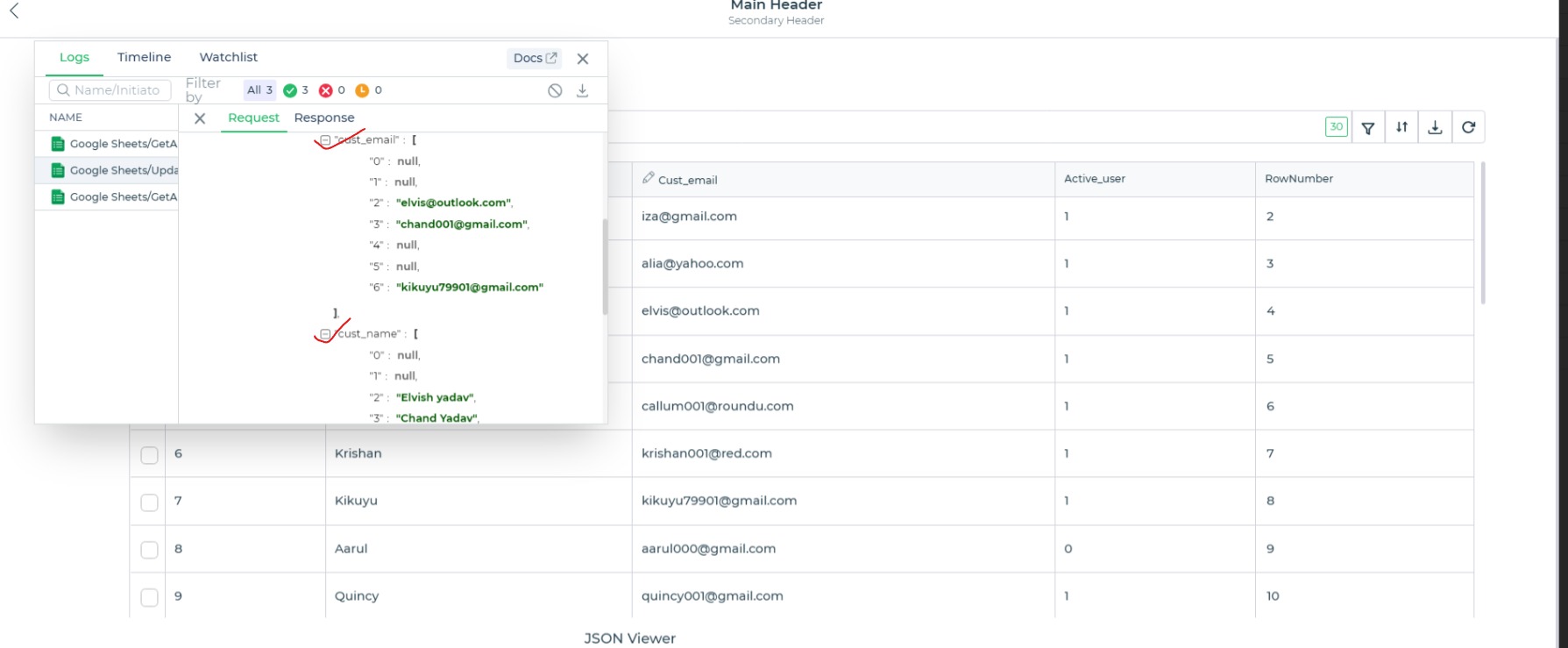This screenshot has width=1568, height=648.
Task: Click the aarul000@gmail.com cell
Action: tap(843, 549)
